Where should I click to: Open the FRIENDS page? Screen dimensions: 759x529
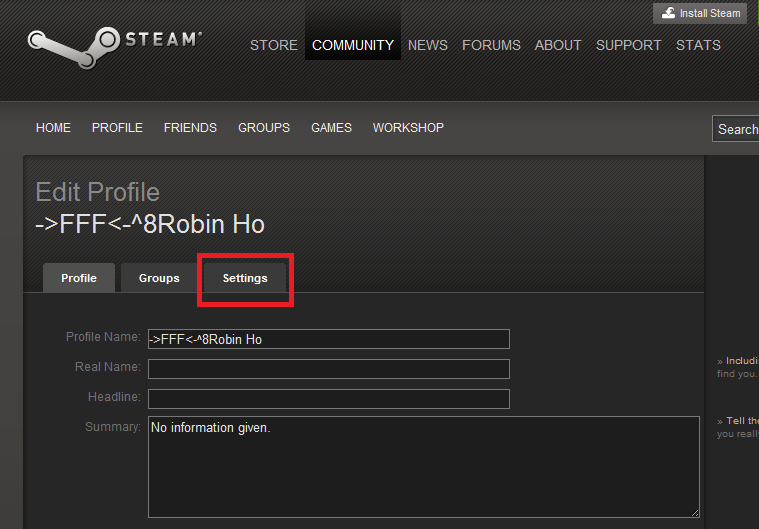[190, 128]
